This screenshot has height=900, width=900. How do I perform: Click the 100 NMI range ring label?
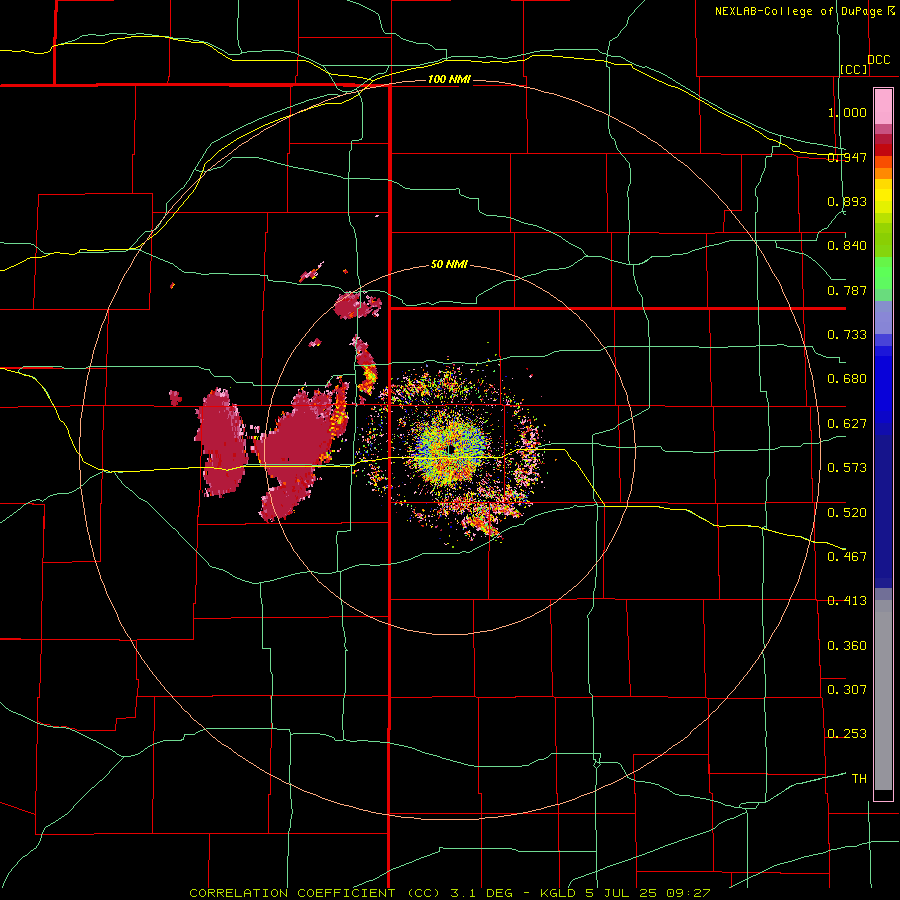point(449,79)
